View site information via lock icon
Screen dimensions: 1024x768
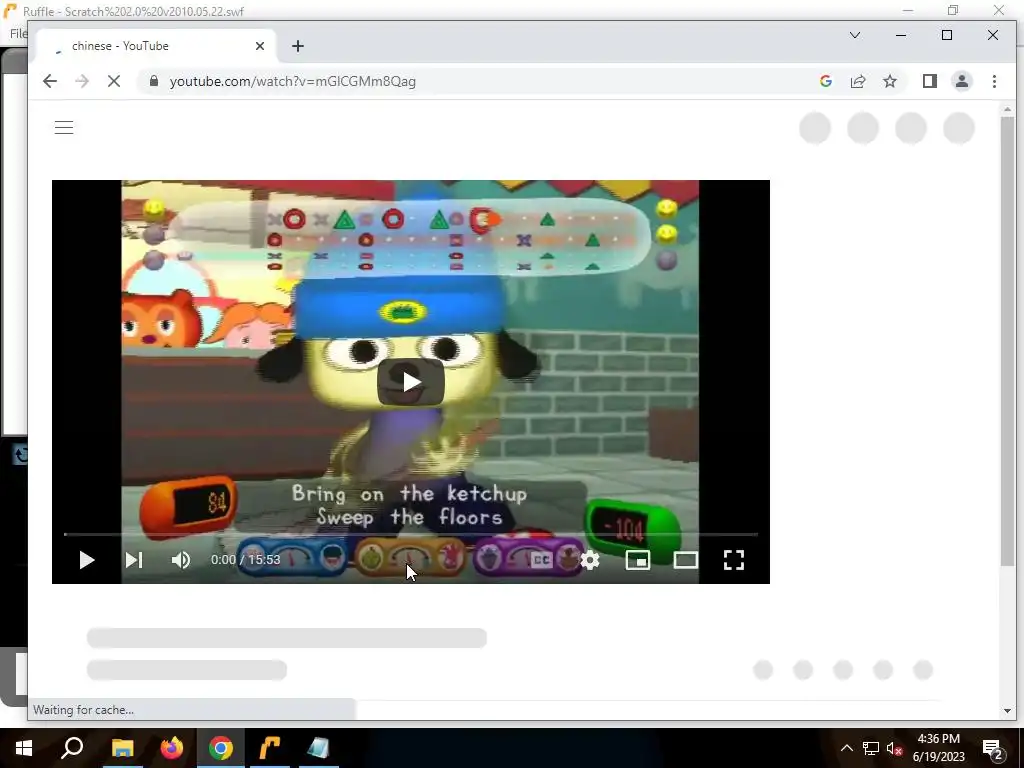[153, 81]
